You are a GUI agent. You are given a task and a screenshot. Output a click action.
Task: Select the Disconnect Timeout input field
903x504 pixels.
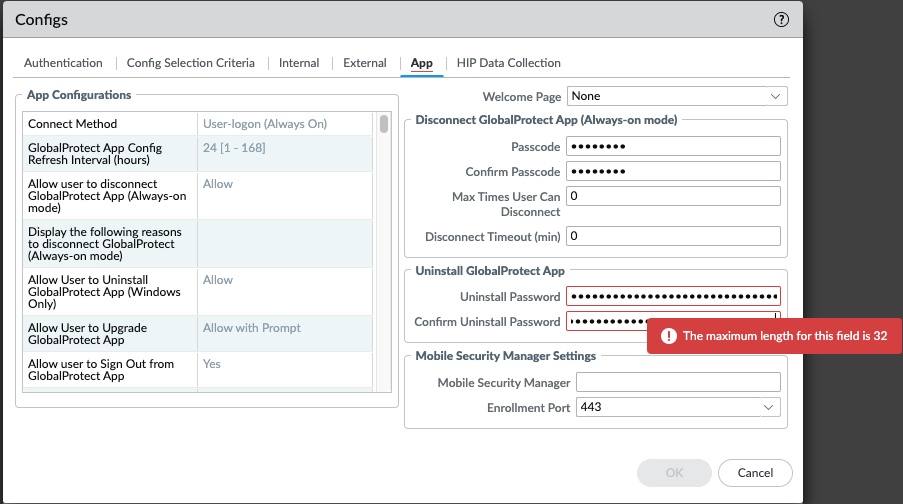(x=673, y=236)
